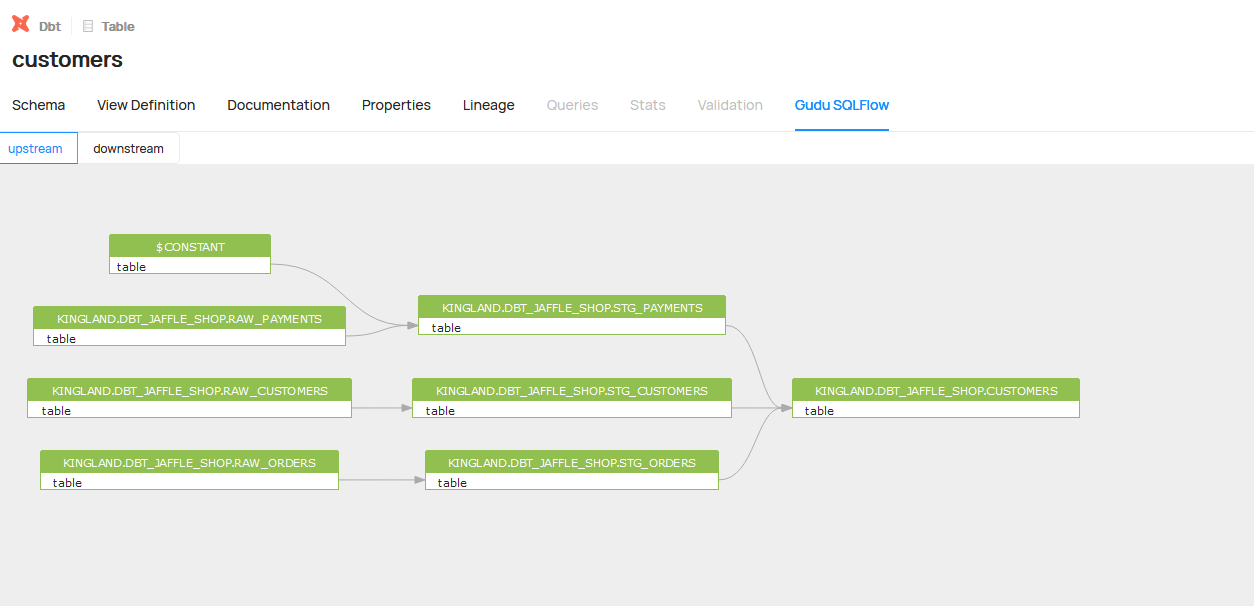Click the Table resource icon beside 'Table'
1254x606 pixels.
tap(86, 25)
